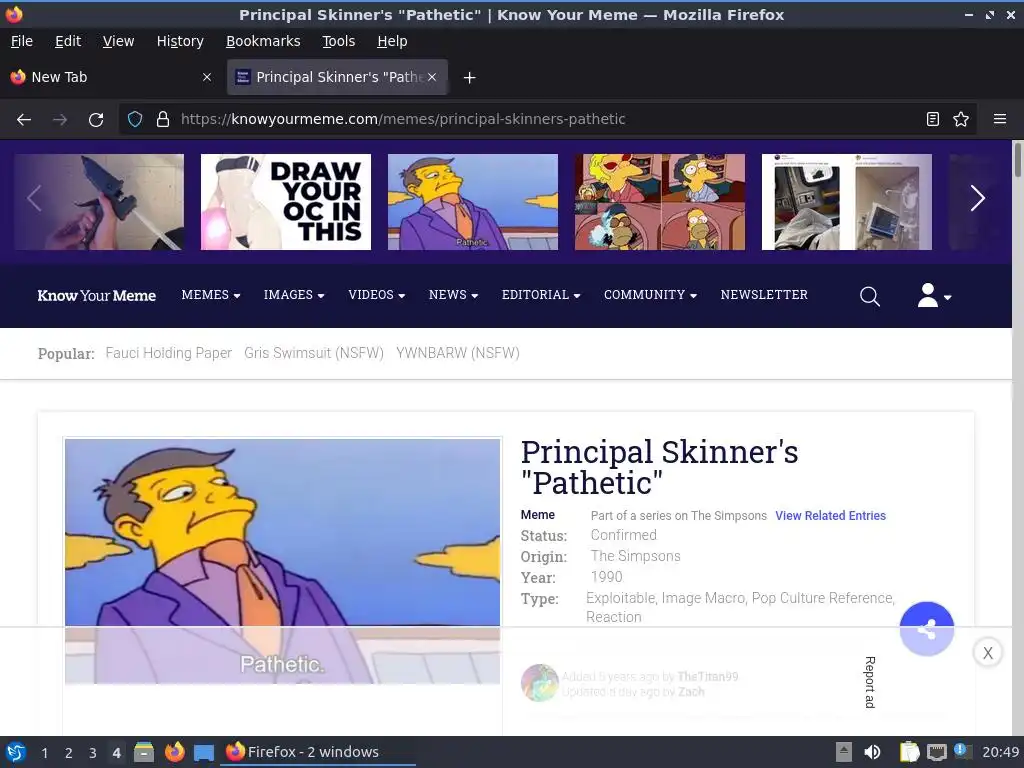This screenshot has height=768, width=1024.
Task: Show site security lock info
Action: tap(163, 119)
